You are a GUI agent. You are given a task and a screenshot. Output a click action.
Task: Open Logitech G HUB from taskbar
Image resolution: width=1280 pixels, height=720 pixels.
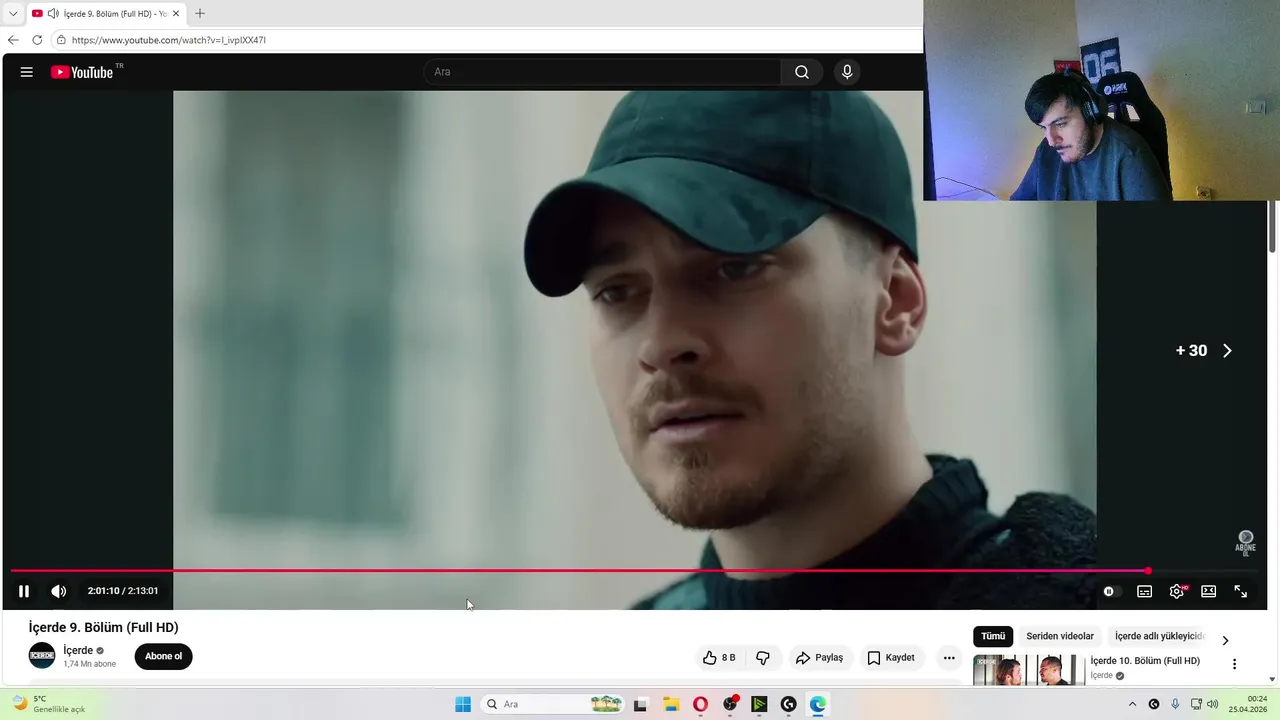[x=788, y=704]
